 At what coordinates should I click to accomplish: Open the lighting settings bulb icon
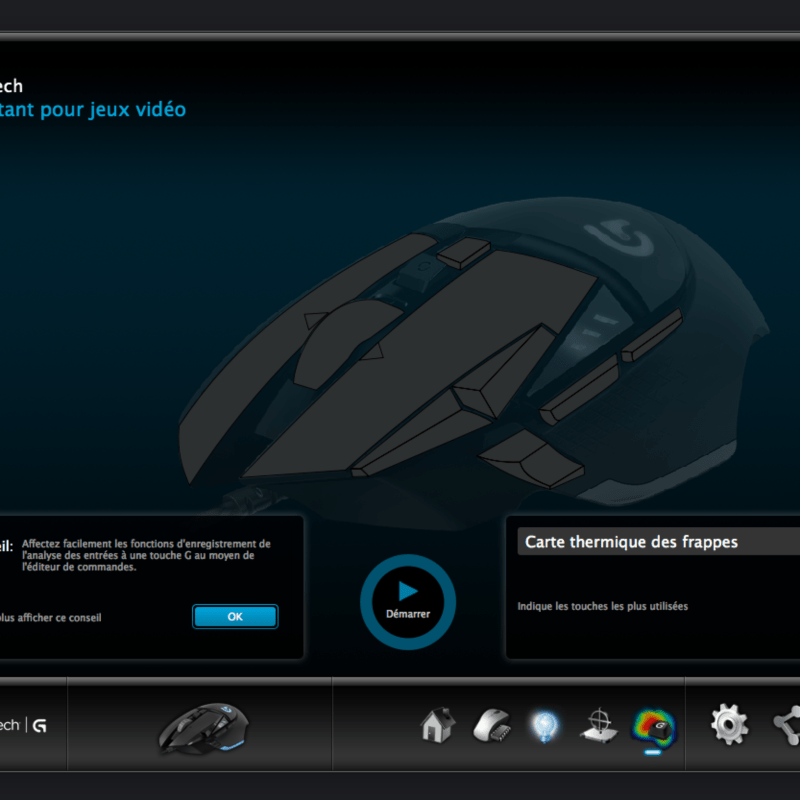pos(545,726)
